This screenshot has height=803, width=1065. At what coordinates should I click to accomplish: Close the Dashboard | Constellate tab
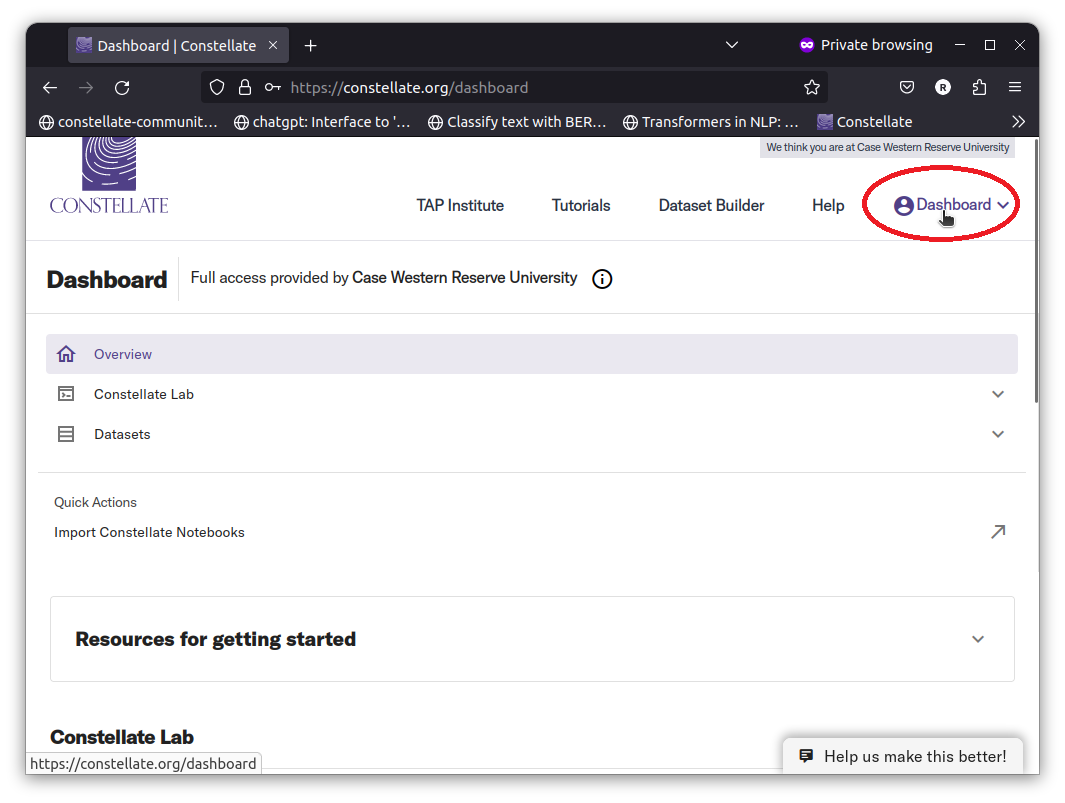pos(273,45)
